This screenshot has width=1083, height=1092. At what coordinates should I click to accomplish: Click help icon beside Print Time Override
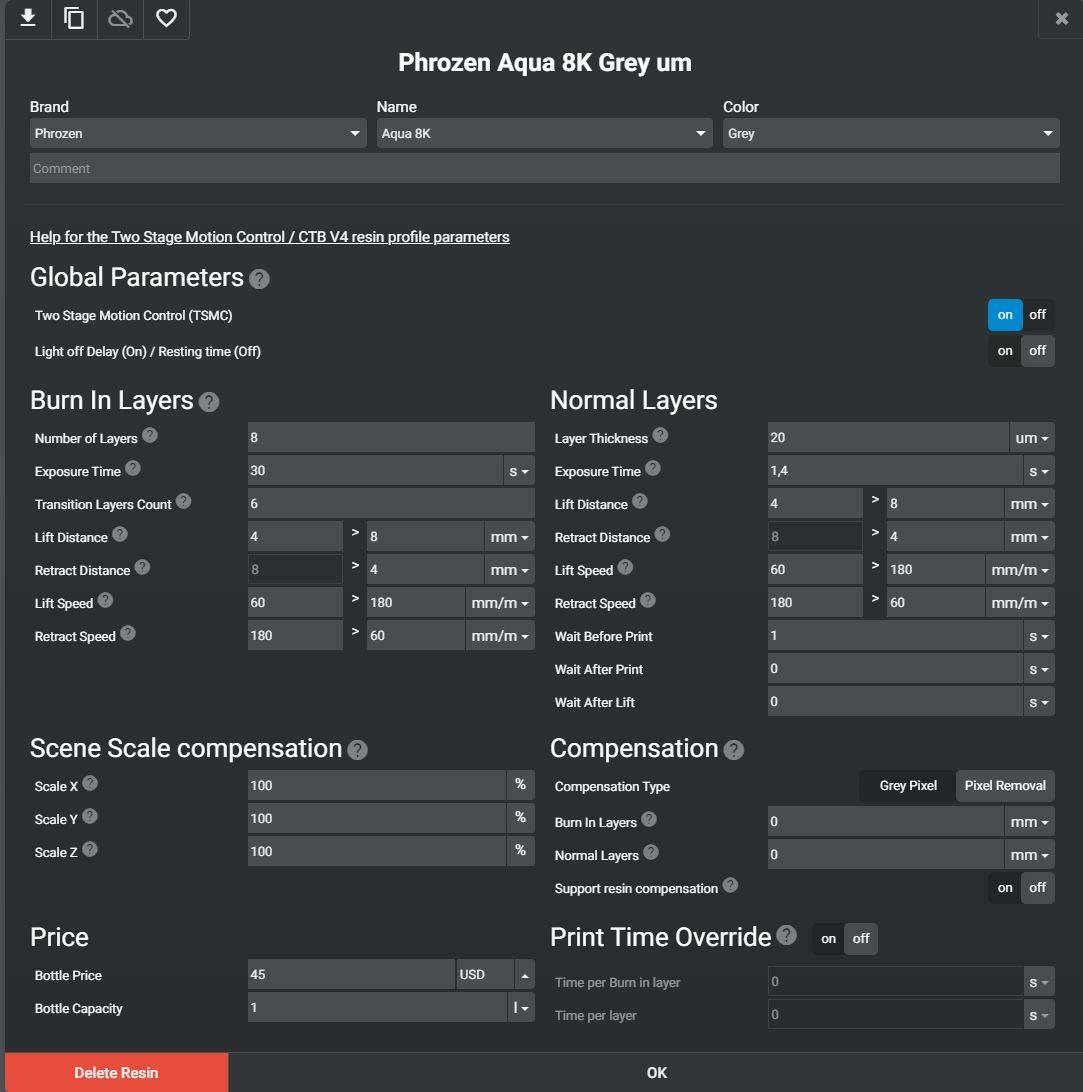coord(787,935)
